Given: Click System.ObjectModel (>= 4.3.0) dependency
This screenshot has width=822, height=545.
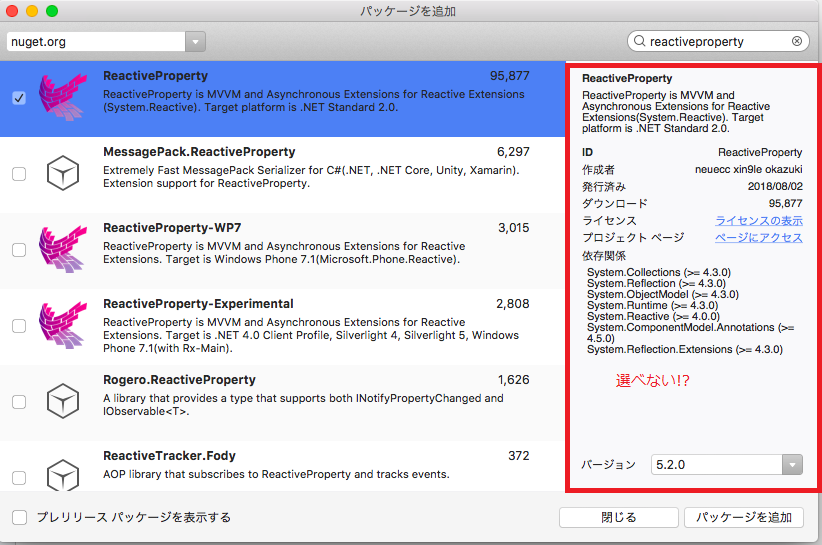Looking at the screenshot, I should [663, 295].
